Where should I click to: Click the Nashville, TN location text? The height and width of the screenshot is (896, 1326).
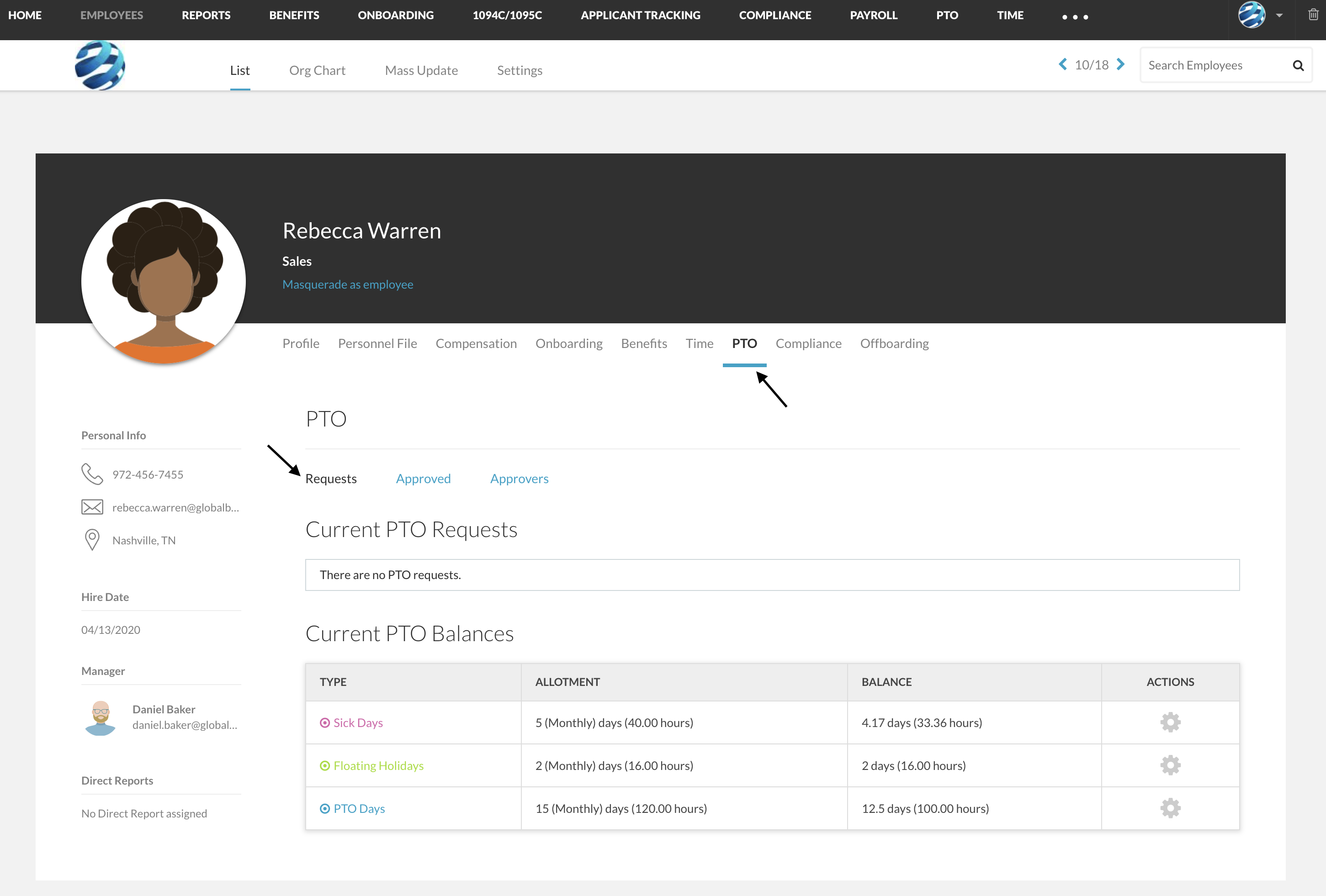coord(144,540)
